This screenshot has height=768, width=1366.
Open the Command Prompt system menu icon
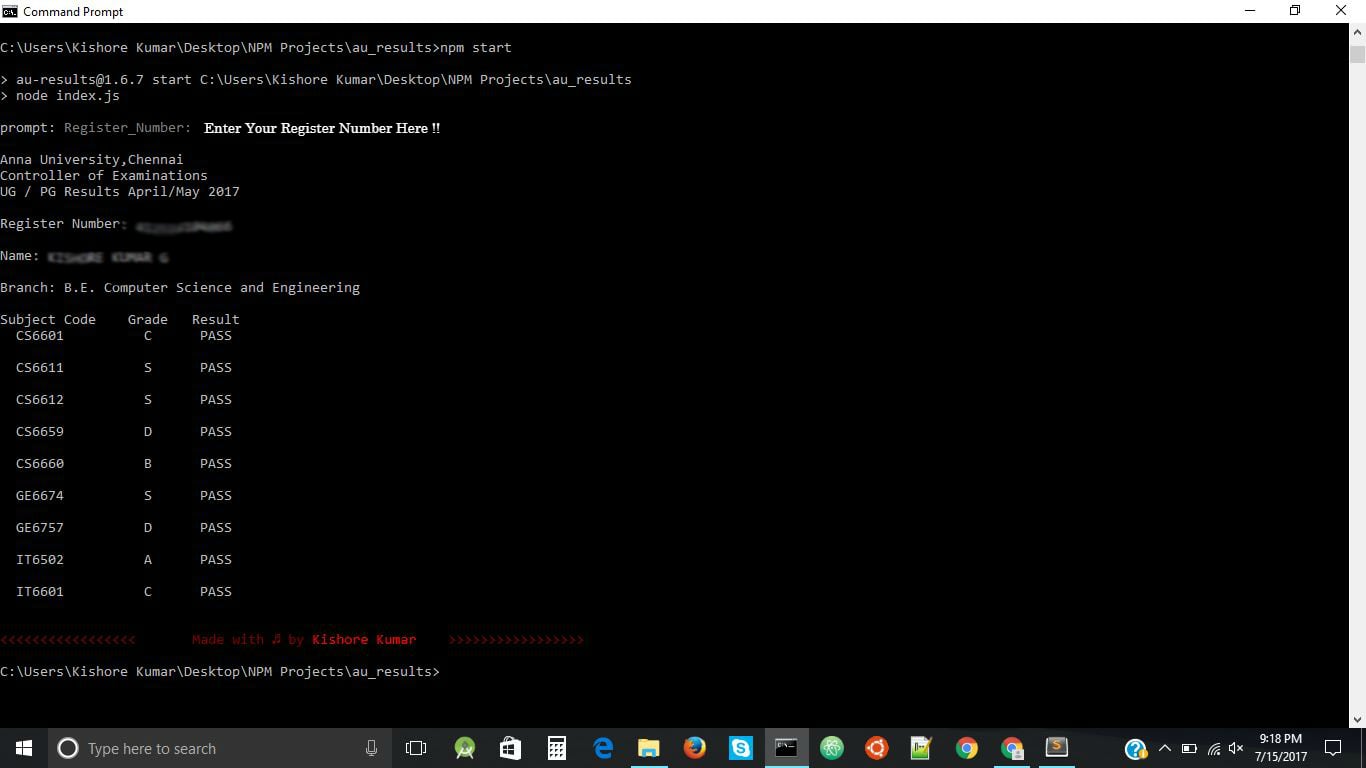(x=10, y=11)
